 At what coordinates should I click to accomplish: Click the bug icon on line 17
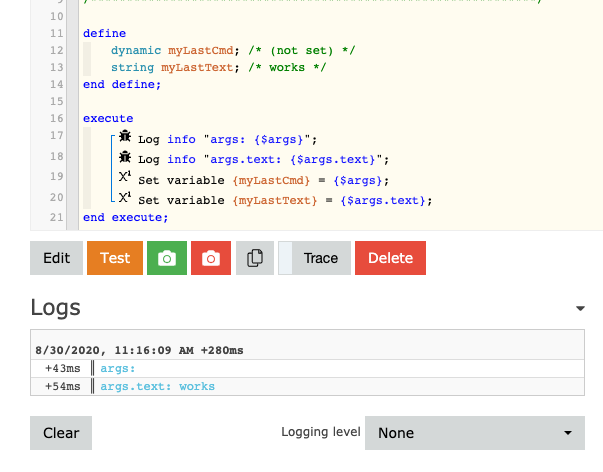(125, 136)
